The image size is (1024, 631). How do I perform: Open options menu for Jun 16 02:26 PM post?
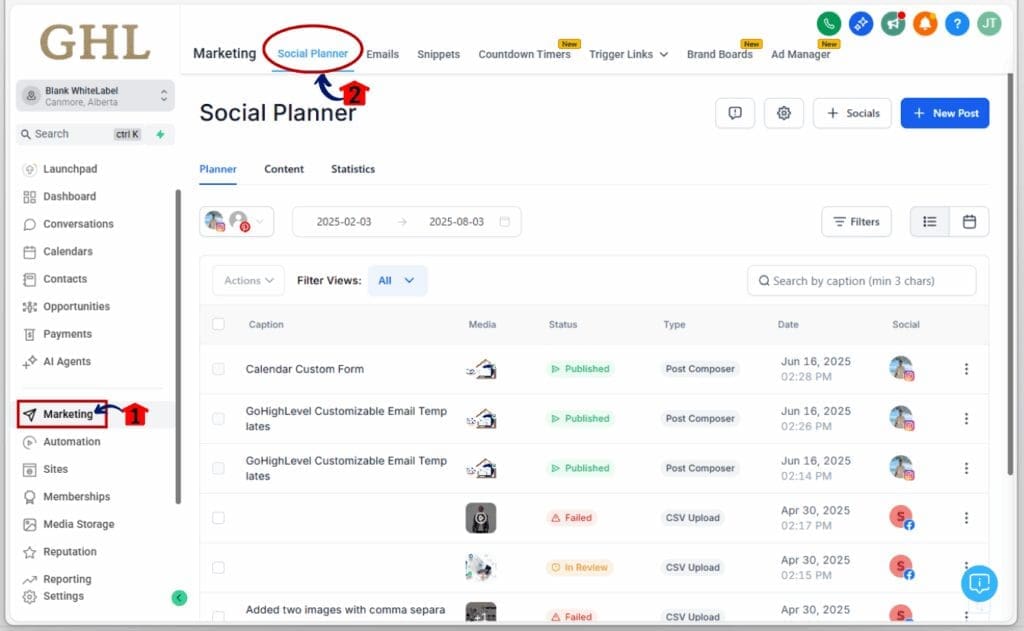(x=966, y=419)
